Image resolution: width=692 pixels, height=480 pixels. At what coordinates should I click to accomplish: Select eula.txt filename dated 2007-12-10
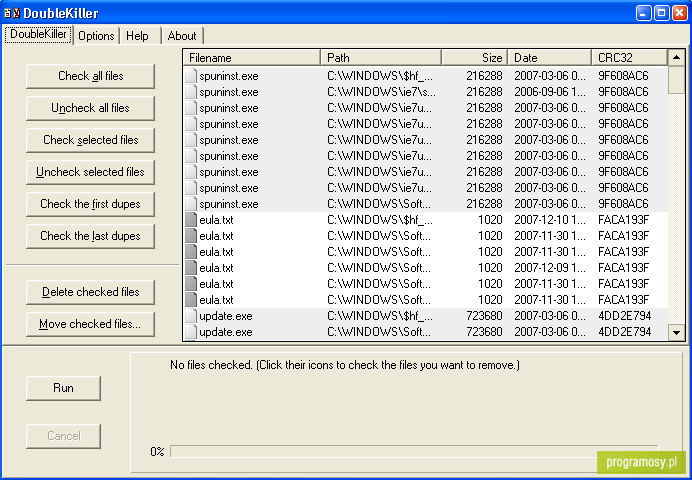[x=216, y=220]
